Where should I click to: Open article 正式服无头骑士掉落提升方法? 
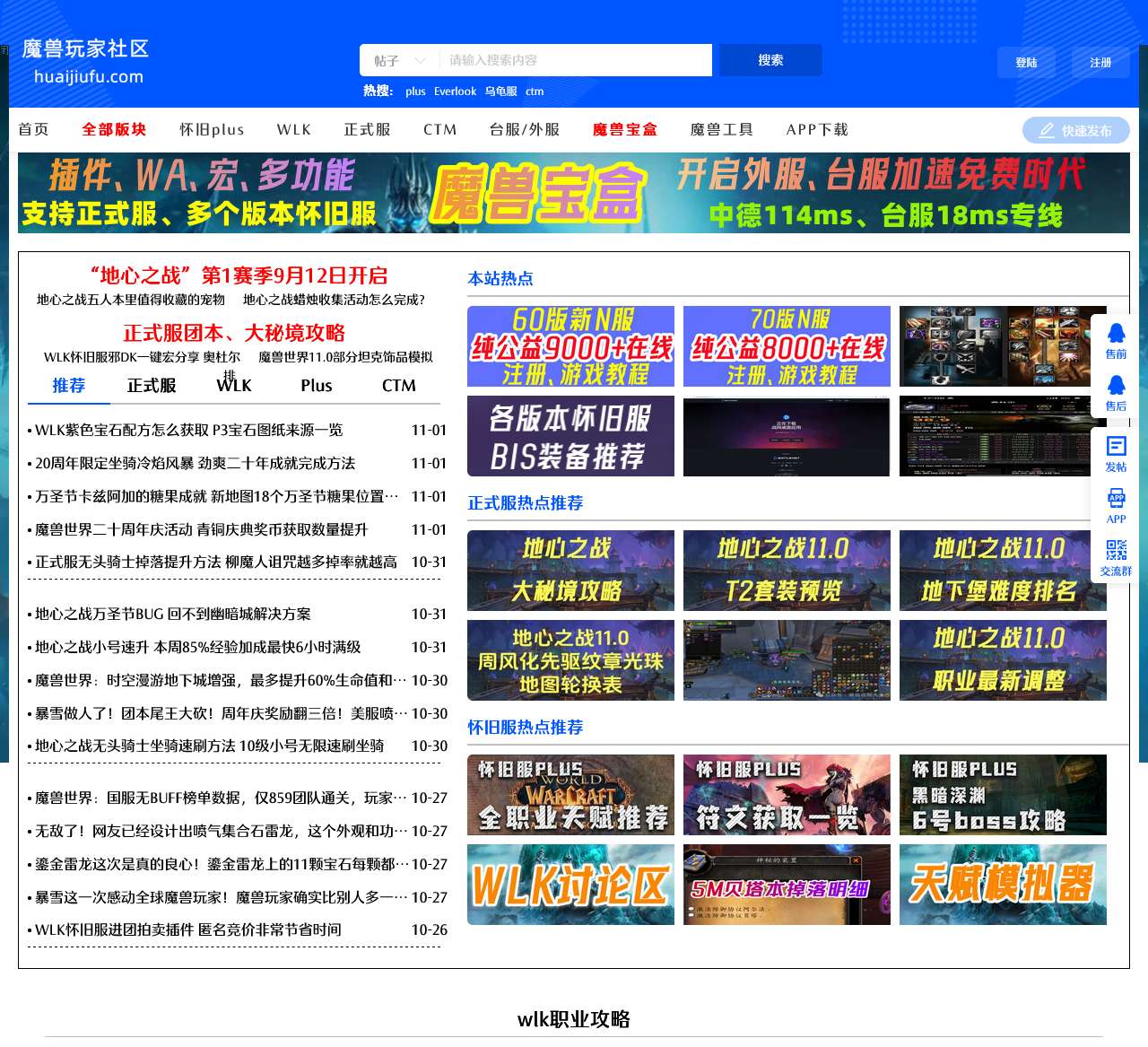pyautogui.click(x=216, y=562)
